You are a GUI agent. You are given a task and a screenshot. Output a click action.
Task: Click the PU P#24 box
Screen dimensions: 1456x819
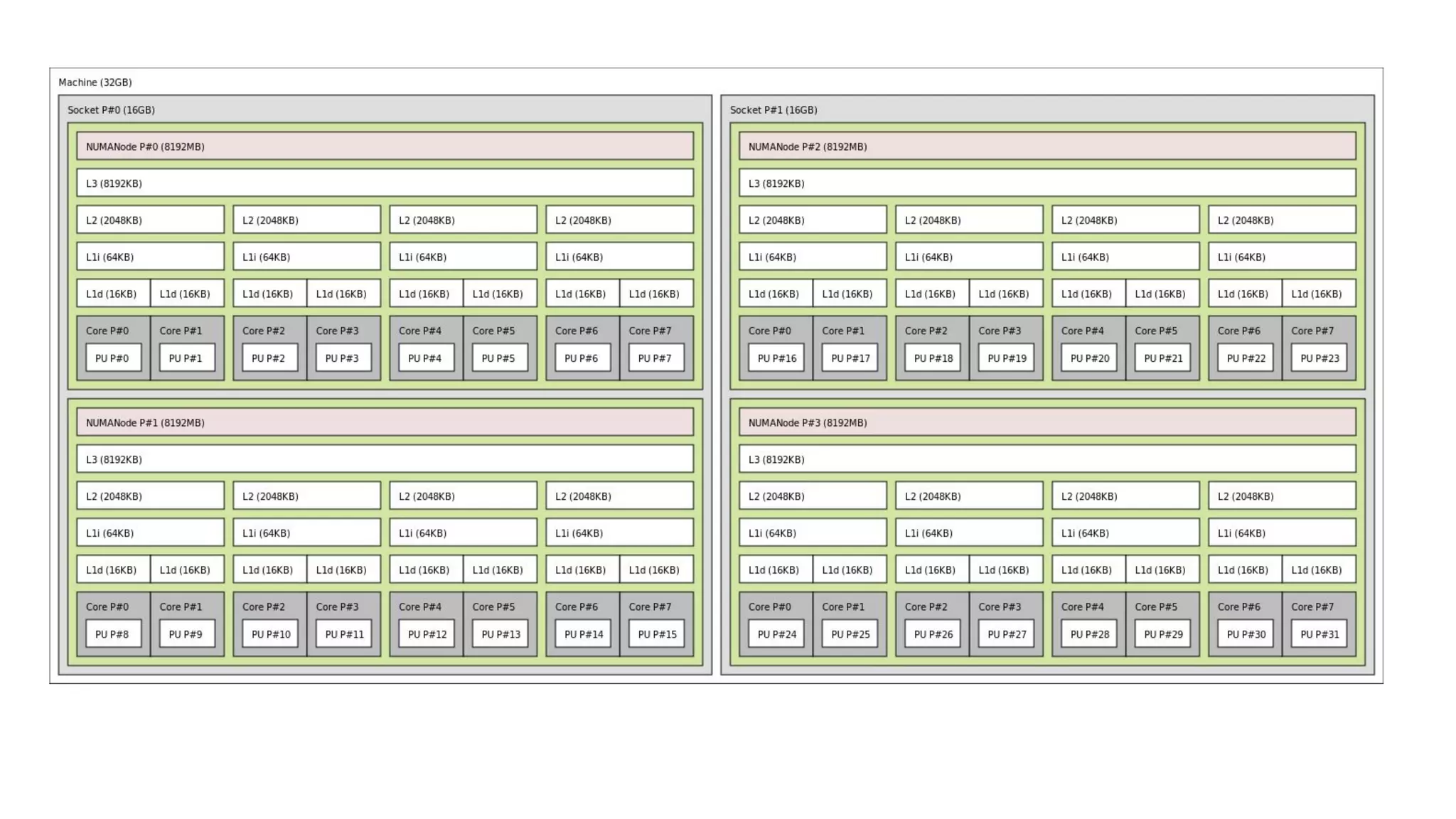click(776, 633)
